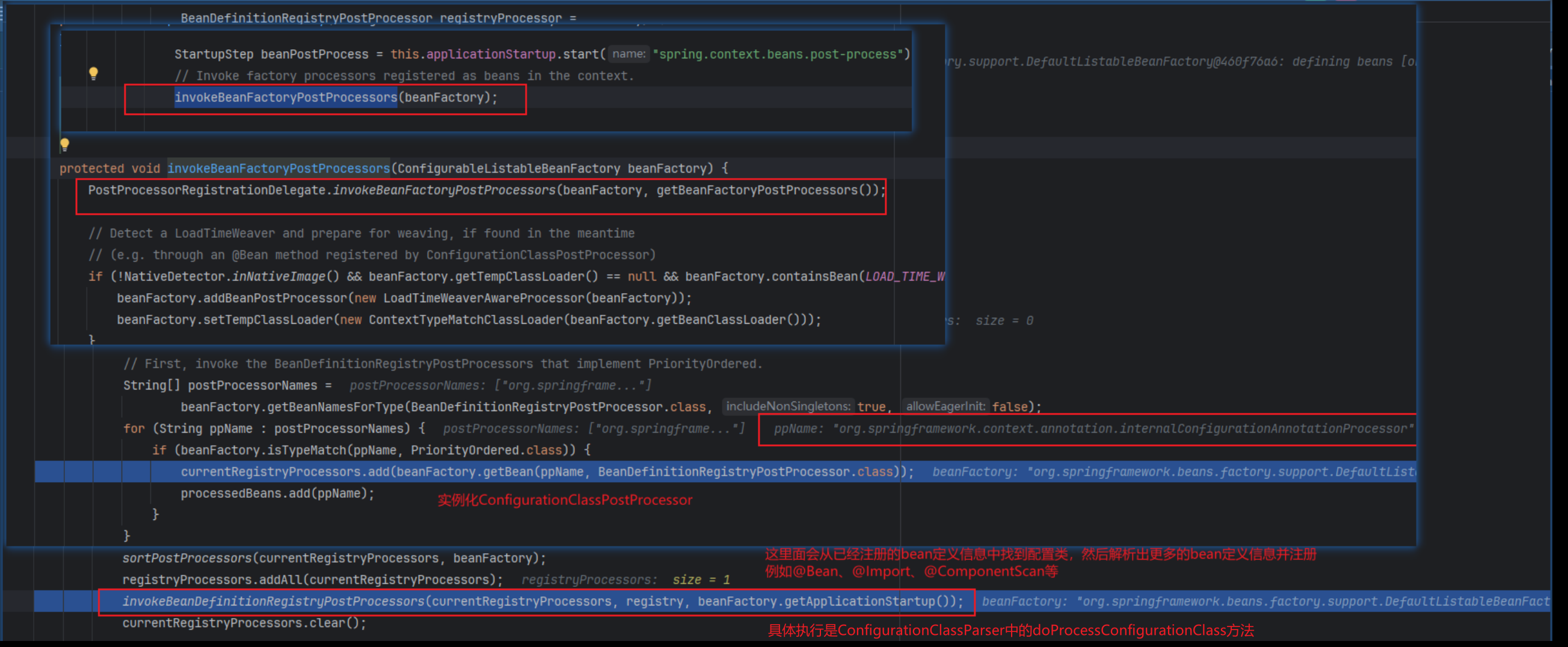1568x647 pixels.
Task: Click the for (String ppName : postProcessorNames) line
Action: [274, 429]
